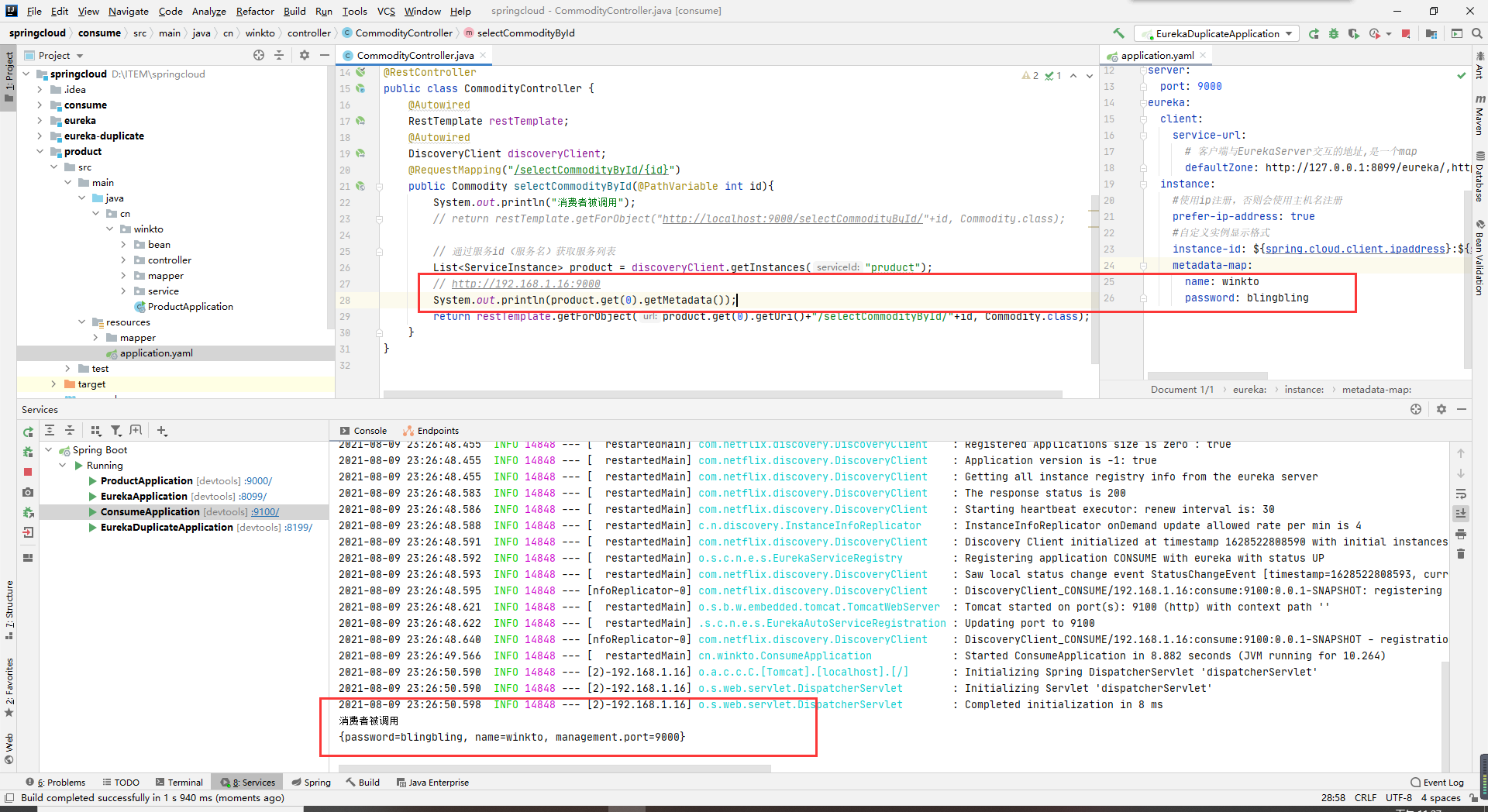Image resolution: width=1488 pixels, height=812 pixels.
Task: Collapse the Running node in Services
Action: (63, 465)
